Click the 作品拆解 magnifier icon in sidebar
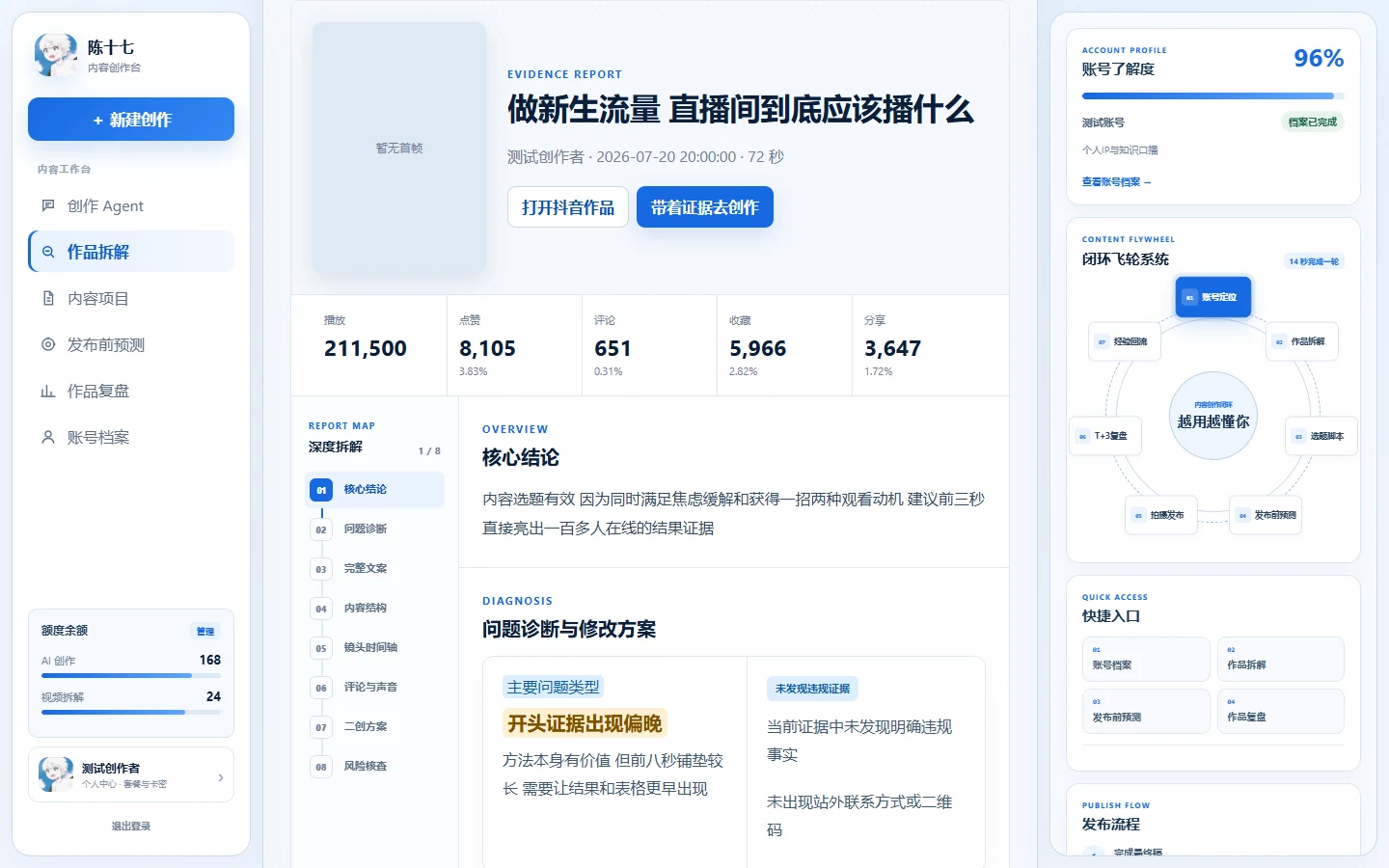This screenshot has height=868, width=1389. coord(48,252)
